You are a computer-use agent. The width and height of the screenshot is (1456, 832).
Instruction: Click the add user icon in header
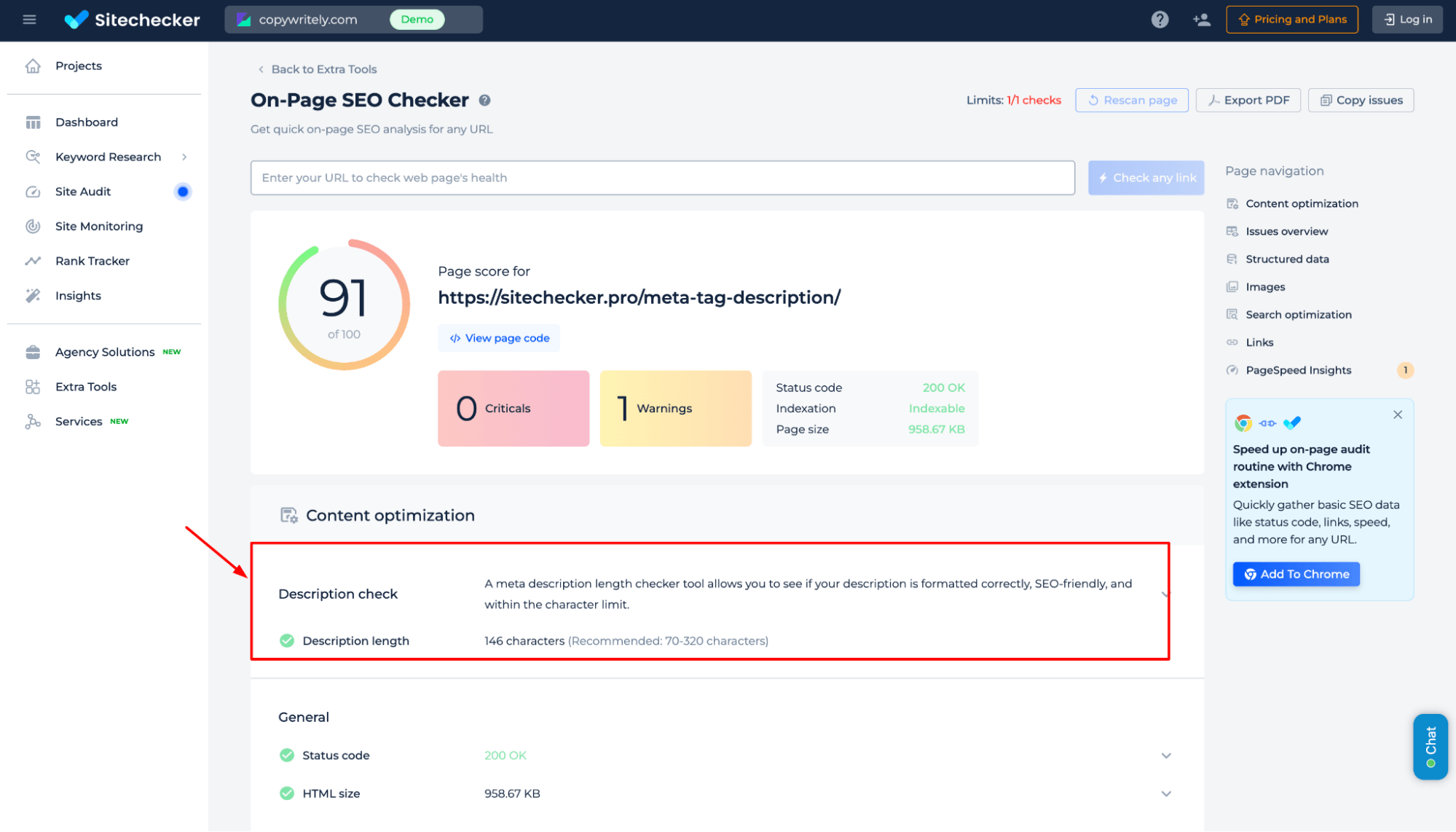[x=1202, y=20]
